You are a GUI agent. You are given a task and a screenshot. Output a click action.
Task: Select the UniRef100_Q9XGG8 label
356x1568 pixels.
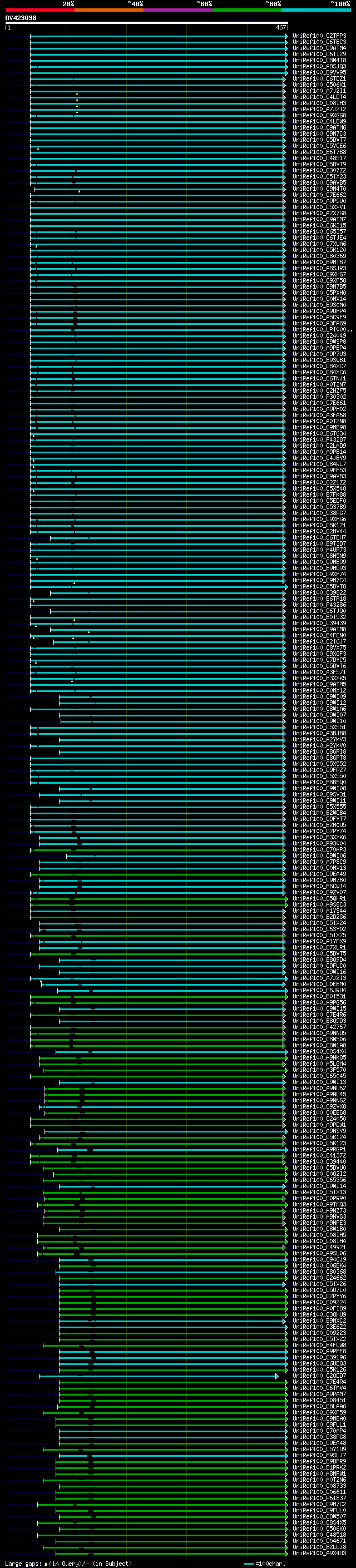pyautogui.click(x=319, y=115)
